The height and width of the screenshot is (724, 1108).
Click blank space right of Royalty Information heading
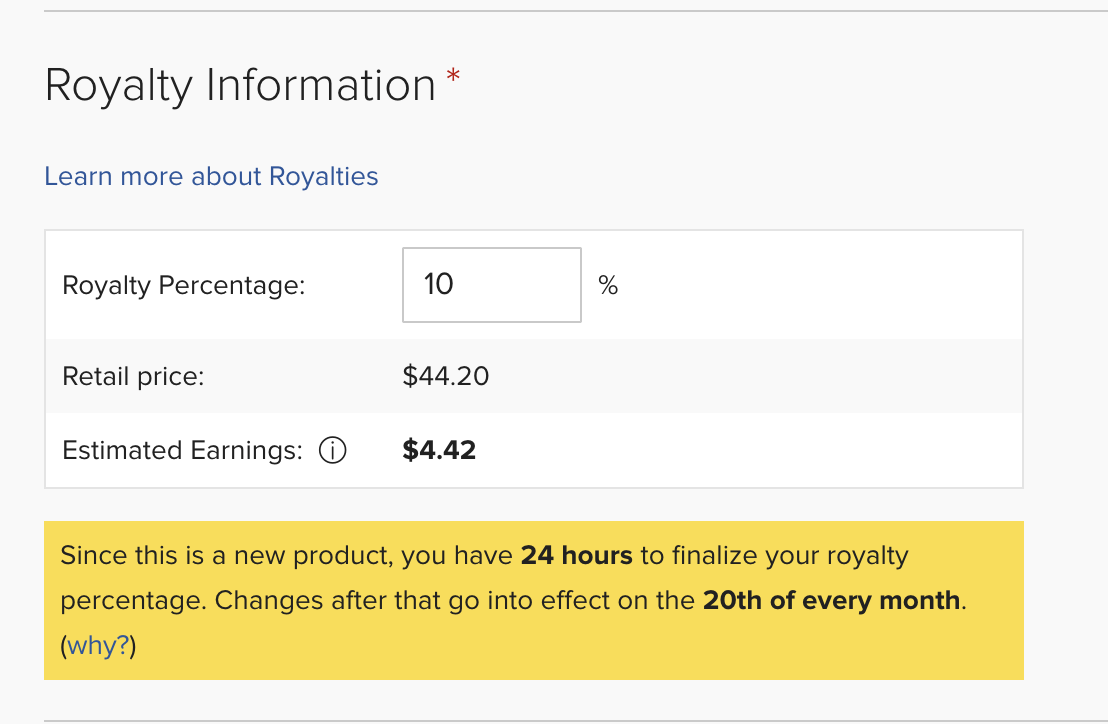pyautogui.click(x=750, y=86)
